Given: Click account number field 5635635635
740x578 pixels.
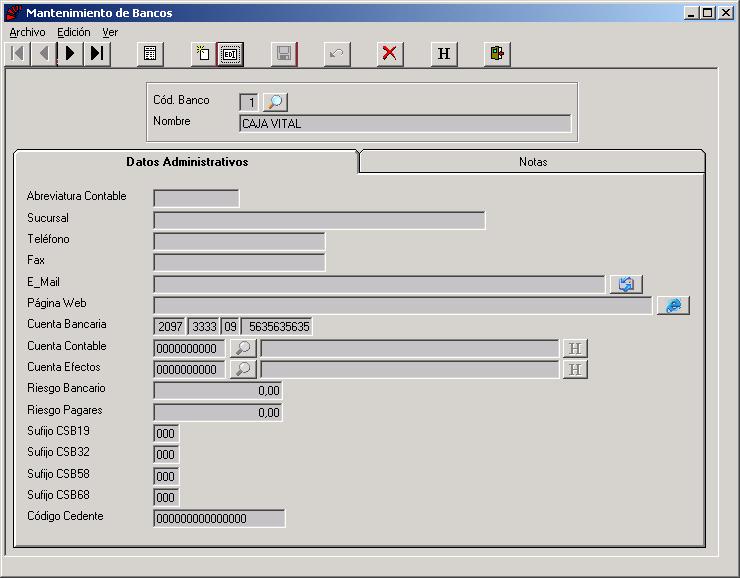Looking at the screenshot, I should pos(277,327).
